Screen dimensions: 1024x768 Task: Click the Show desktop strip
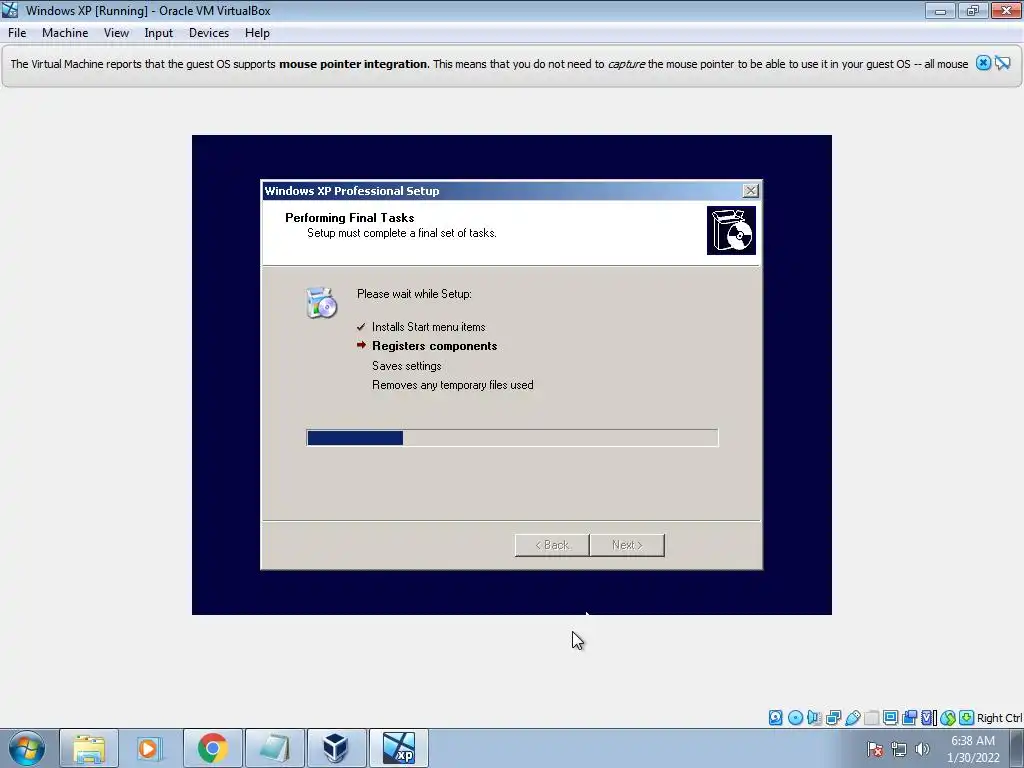pos(1016,748)
